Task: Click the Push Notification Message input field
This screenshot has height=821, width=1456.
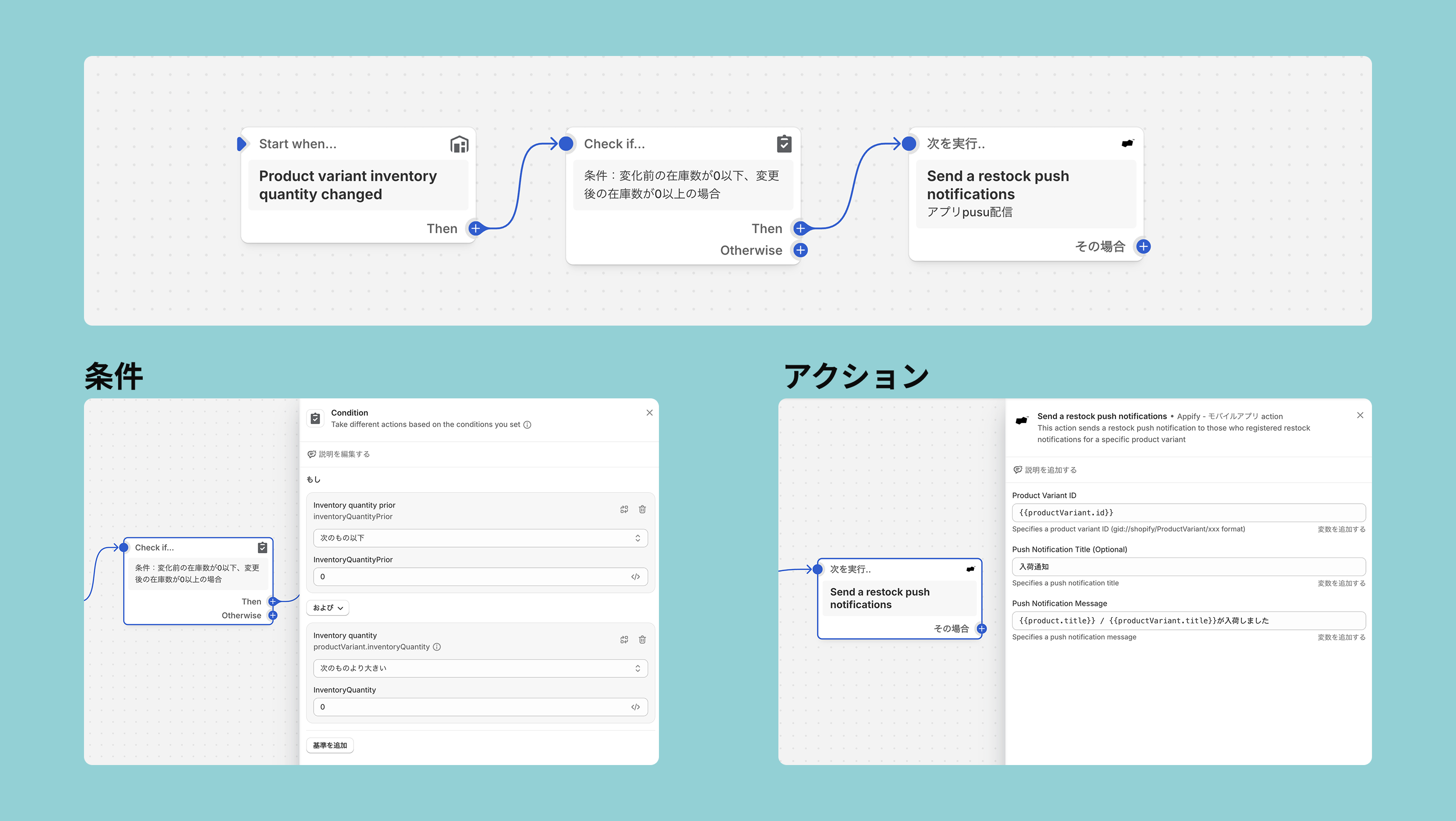Action: (1188, 620)
